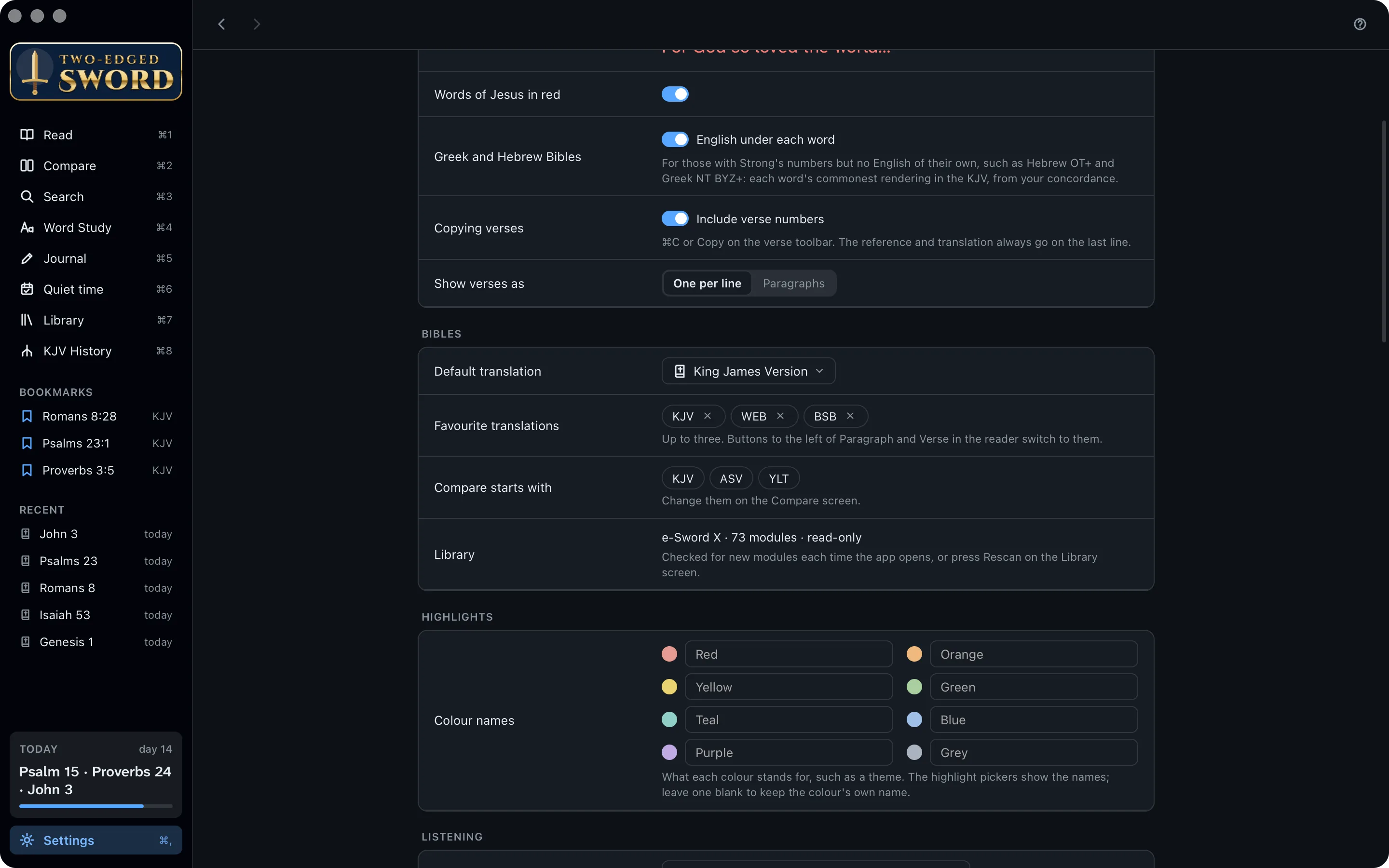Click the blue highlight colour swatch

(914, 720)
